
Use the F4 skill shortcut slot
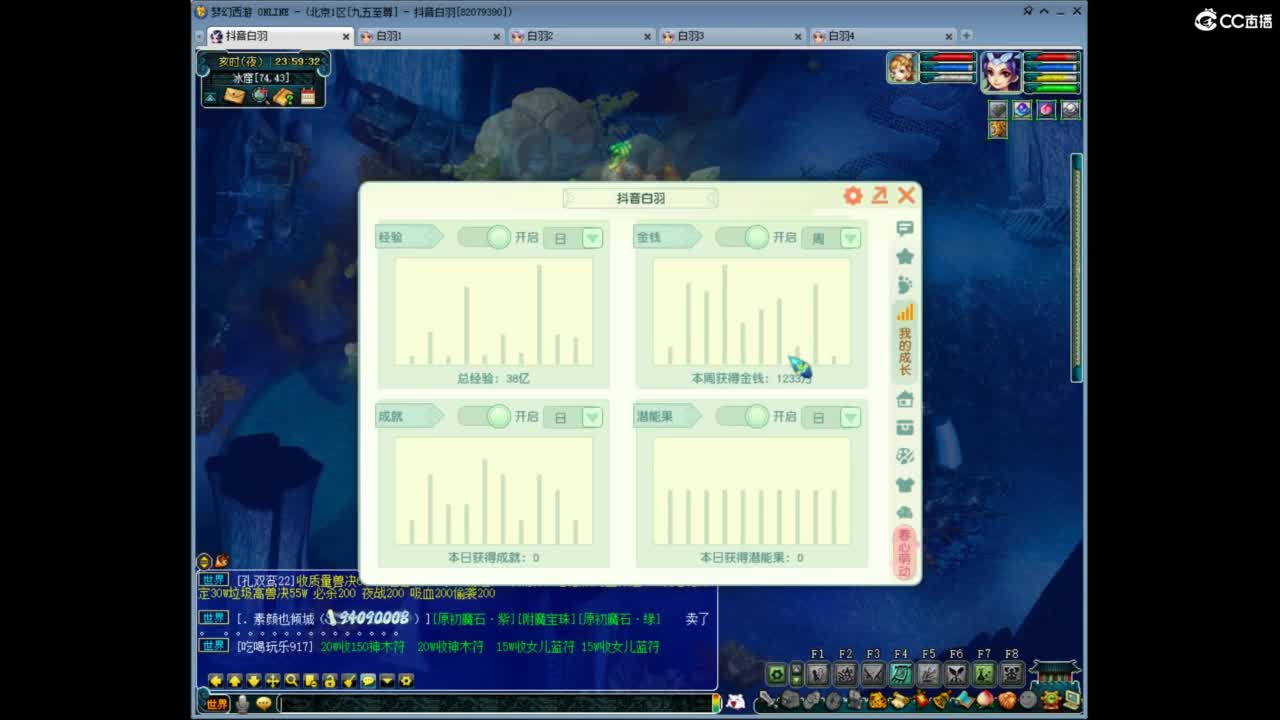901,674
